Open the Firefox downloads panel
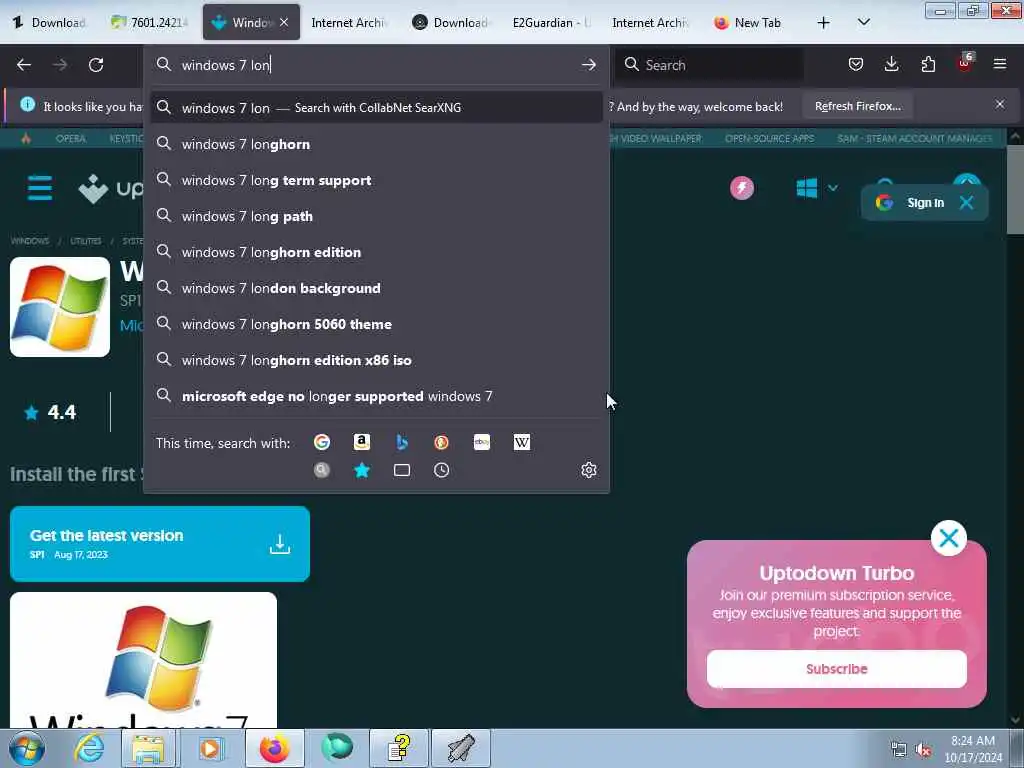 click(x=891, y=64)
